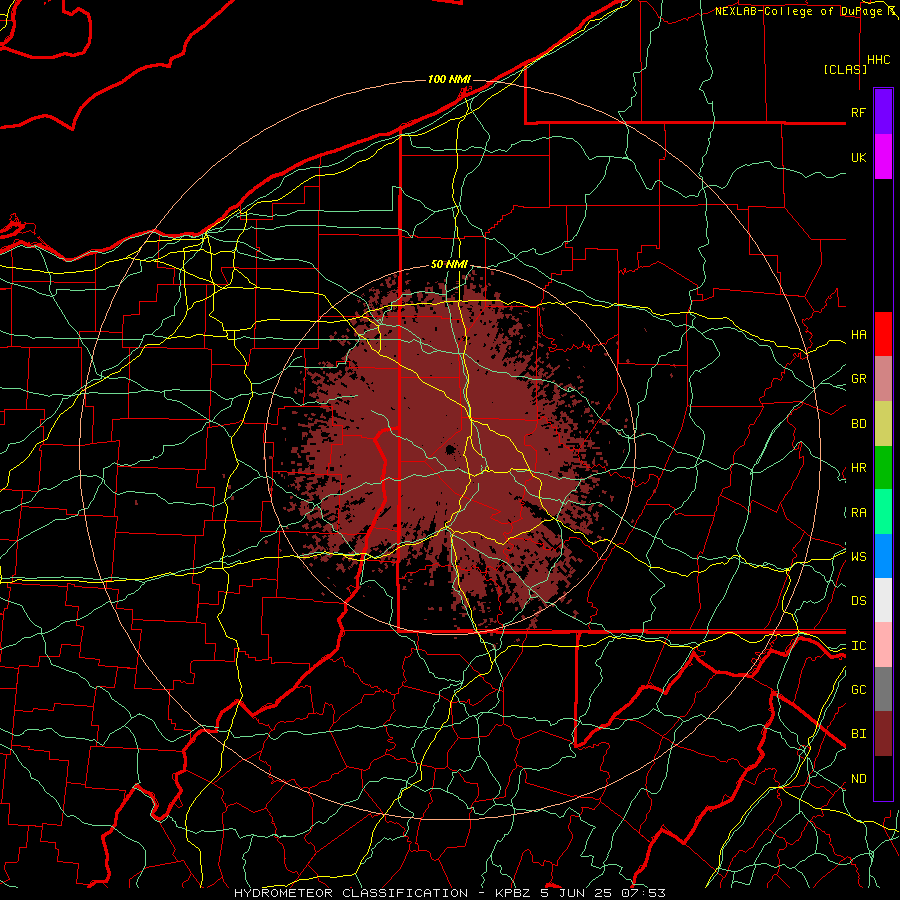Click the BI brown legend swatch
Viewport: 900px width, 900px height.
[x=883, y=734]
